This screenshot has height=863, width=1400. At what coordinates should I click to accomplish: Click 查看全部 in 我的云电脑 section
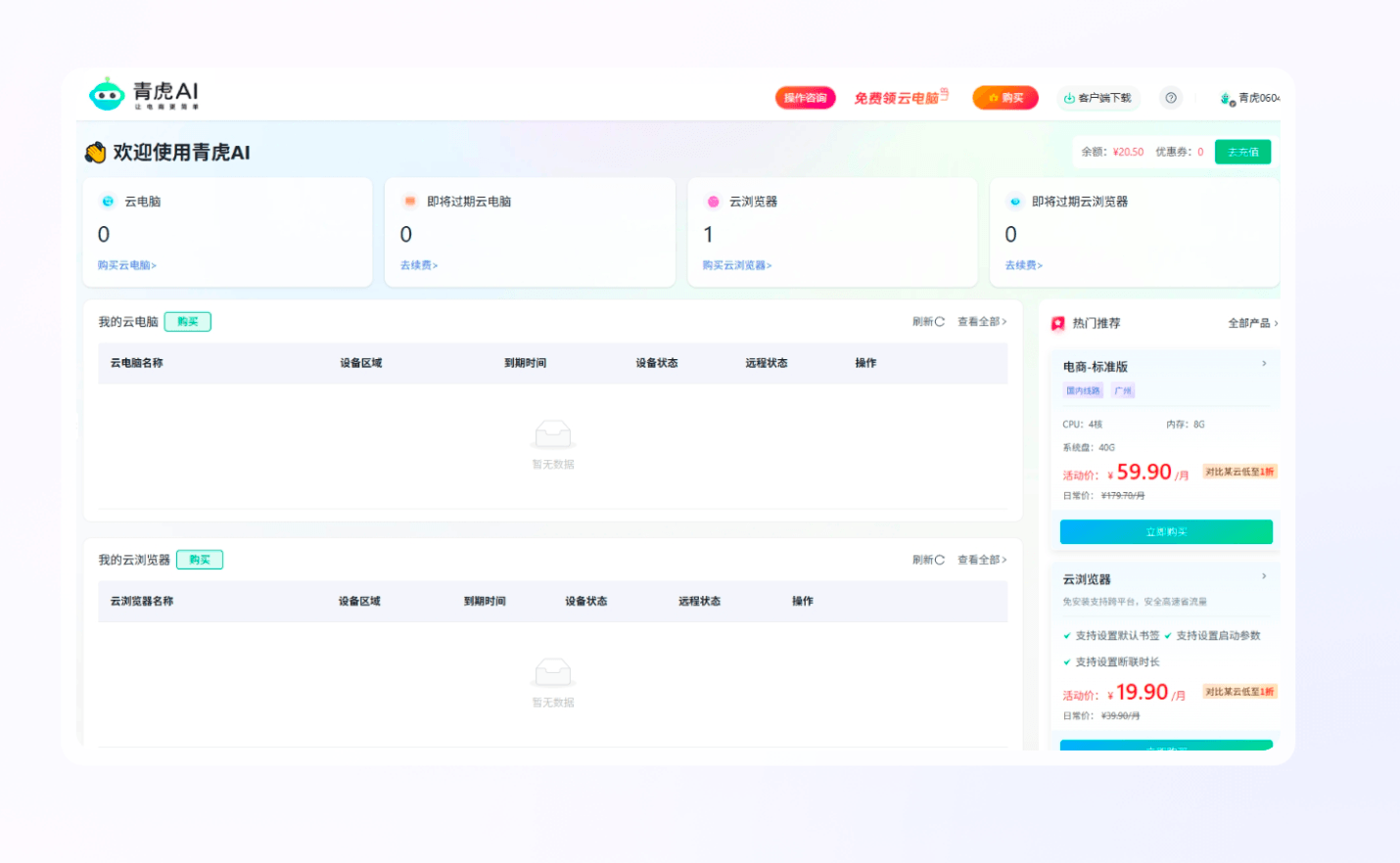tap(981, 322)
